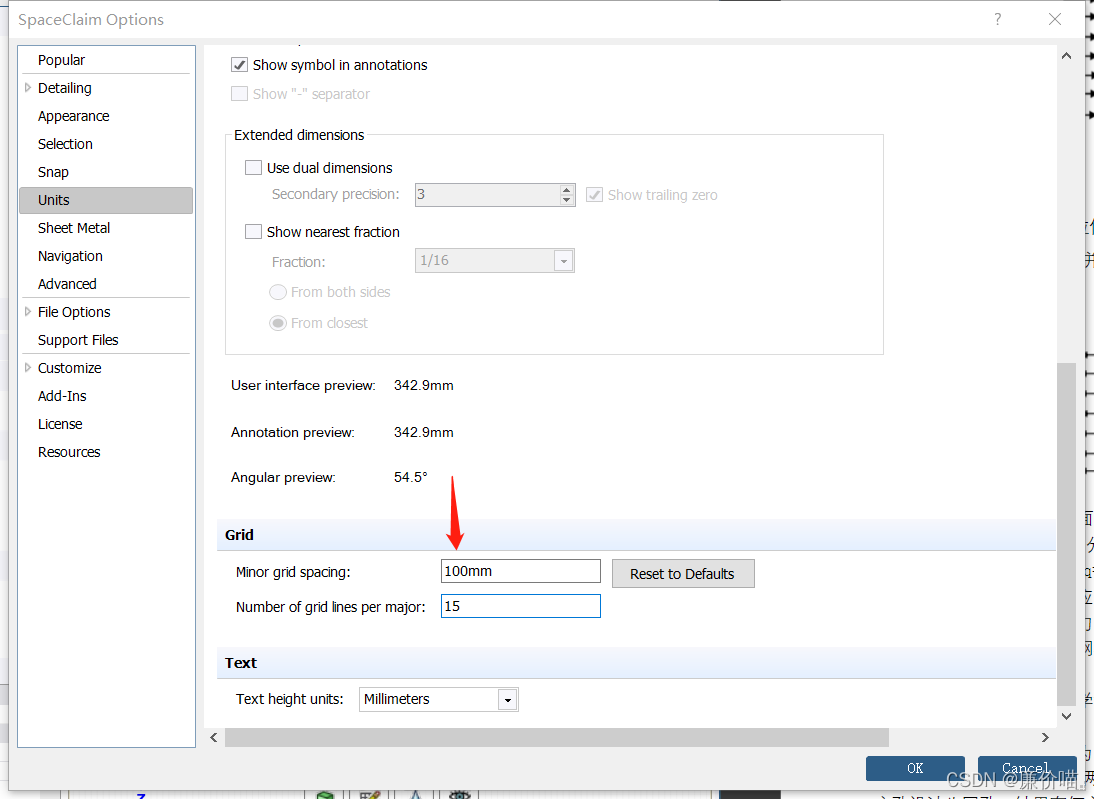
Task: Click the Grid section header
Action: (636, 535)
